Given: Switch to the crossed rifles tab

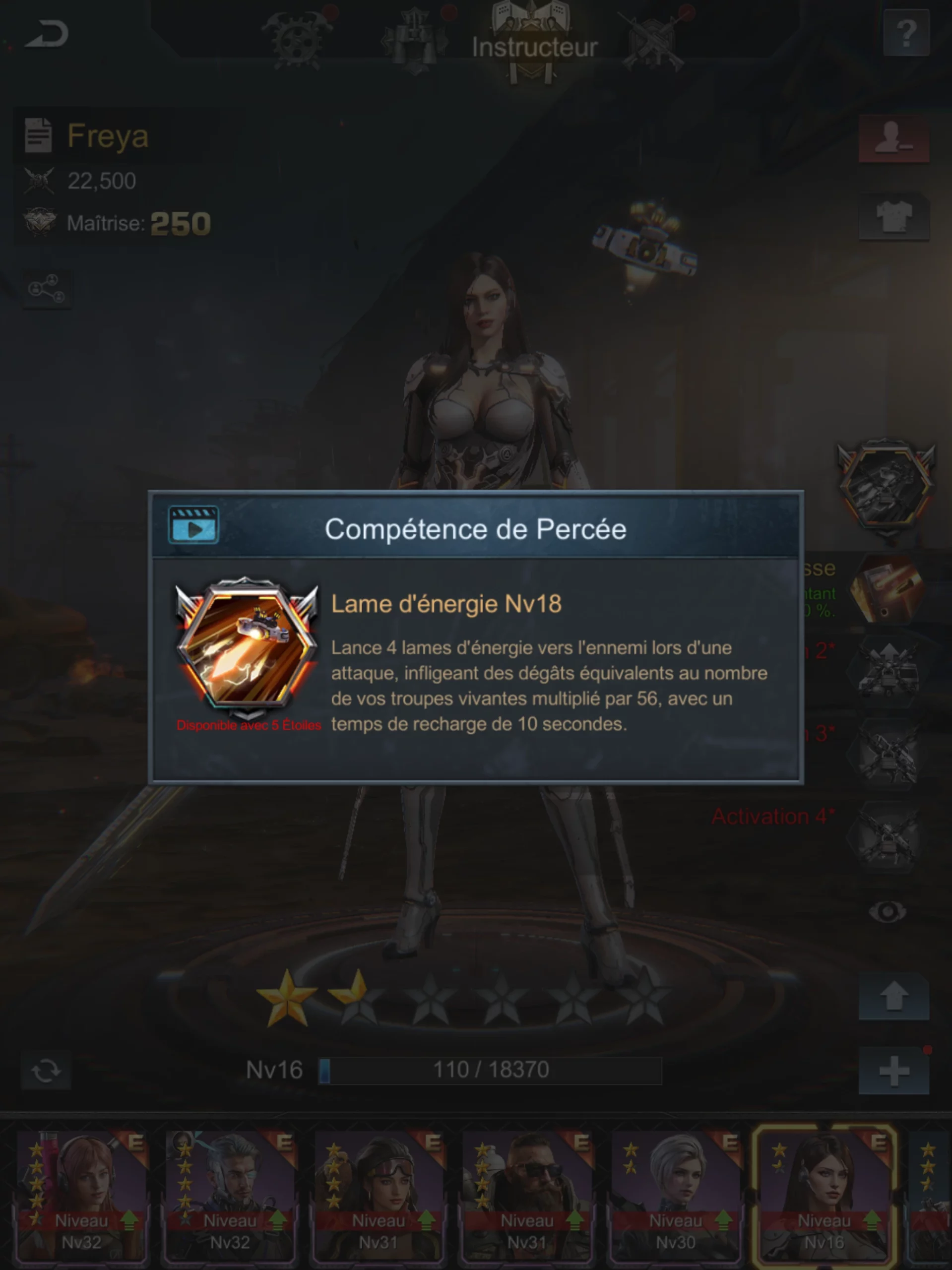Looking at the screenshot, I should tap(654, 40).
